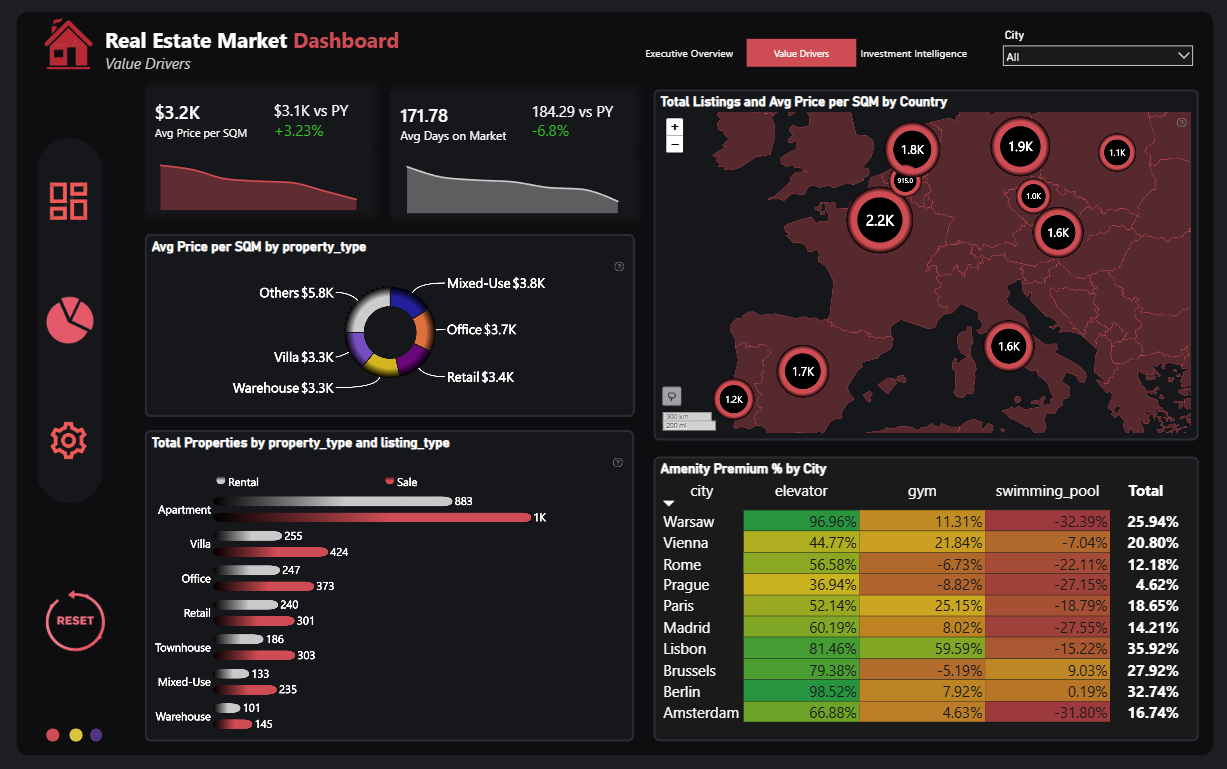Click the Avg Days on Market card
The width and height of the screenshot is (1227, 769).
pos(514,150)
